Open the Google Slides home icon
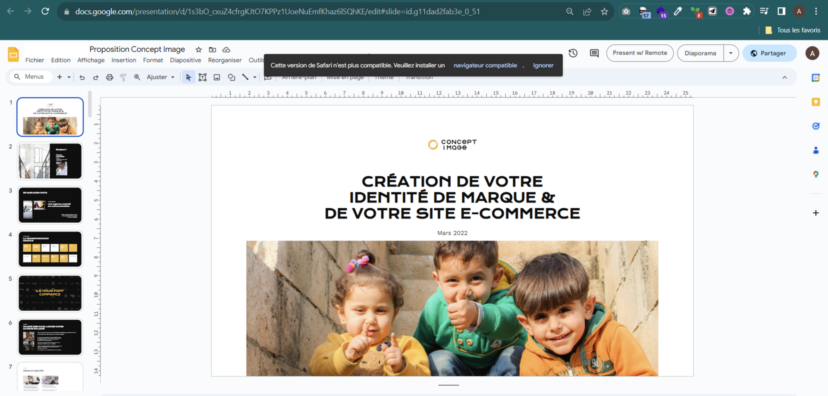Image resolution: width=828 pixels, height=396 pixels. pyautogui.click(x=13, y=54)
